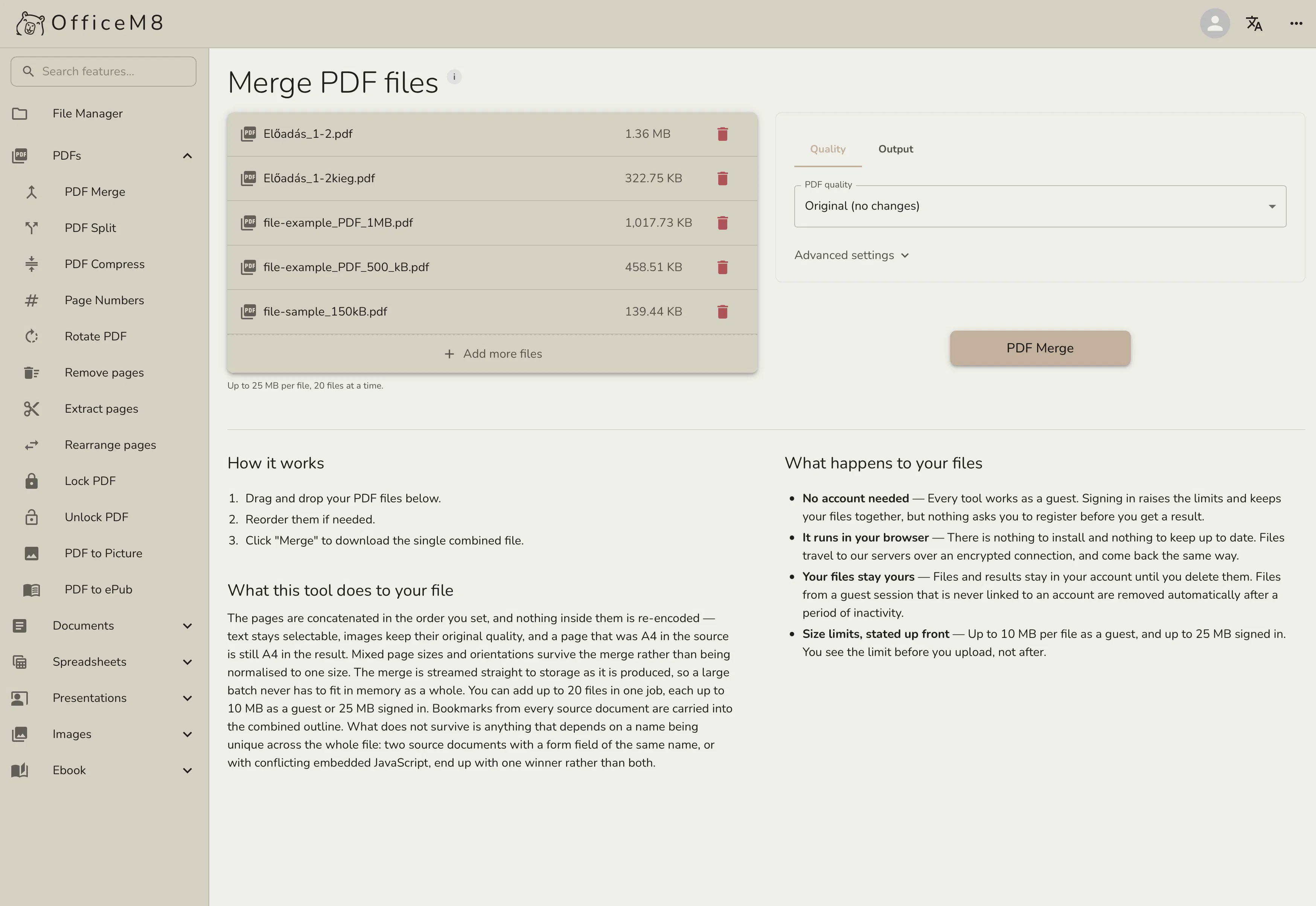Click the large PDF Merge button
The image size is (1316, 906).
pyautogui.click(x=1040, y=348)
